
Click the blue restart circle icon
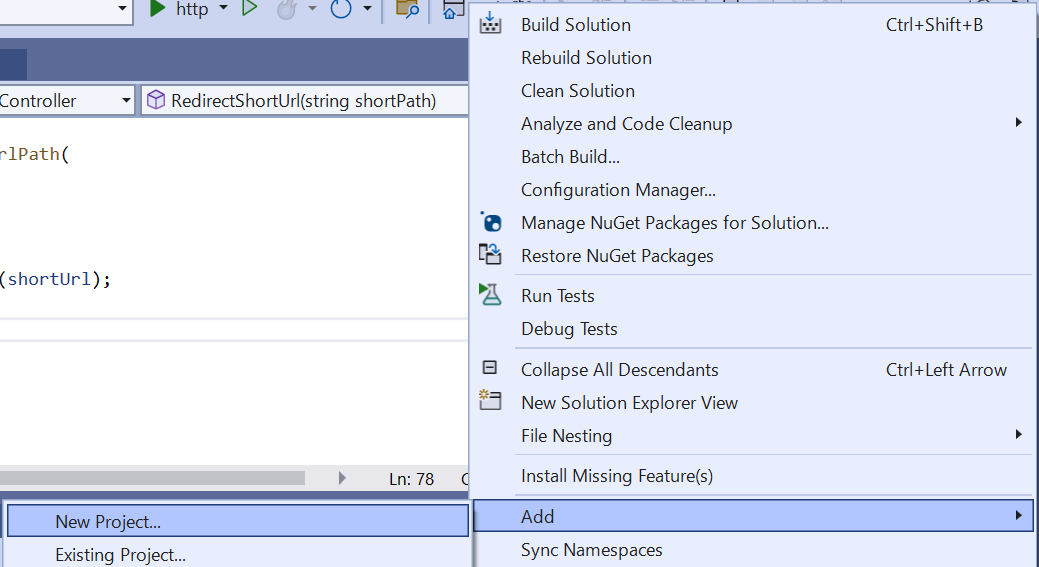[x=341, y=9]
